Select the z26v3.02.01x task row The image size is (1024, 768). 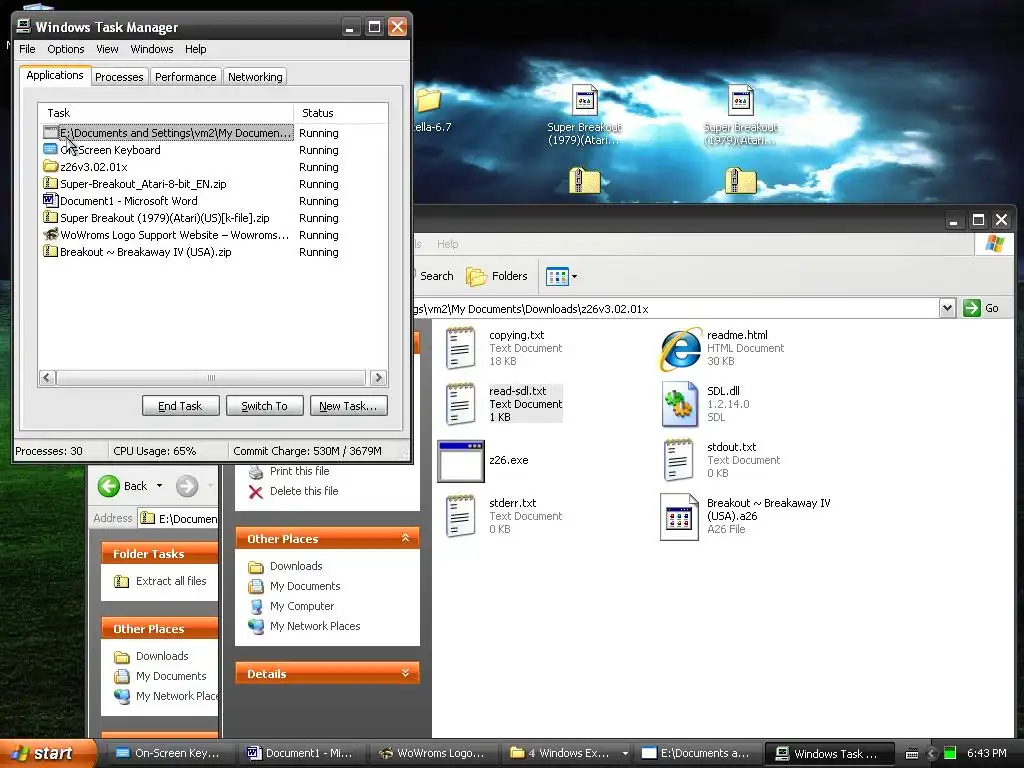[191, 167]
